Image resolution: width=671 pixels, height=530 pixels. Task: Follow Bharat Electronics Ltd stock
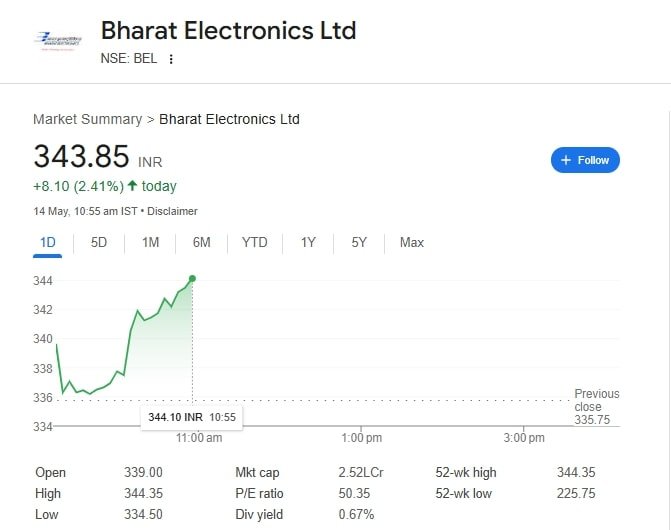pos(585,160)
